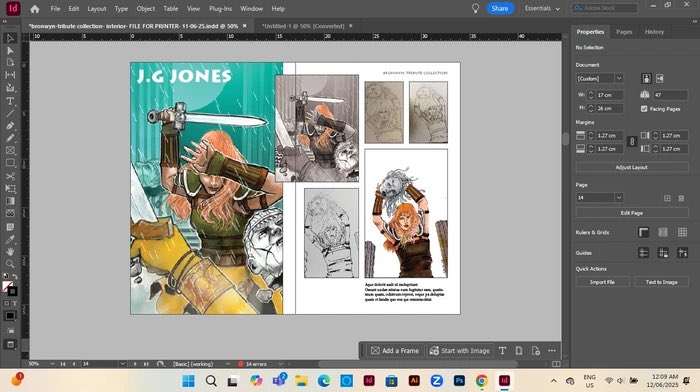Open the Page number 14 dropdown
The width and height of the screenshot is (700, 392).
coord(619,198)
